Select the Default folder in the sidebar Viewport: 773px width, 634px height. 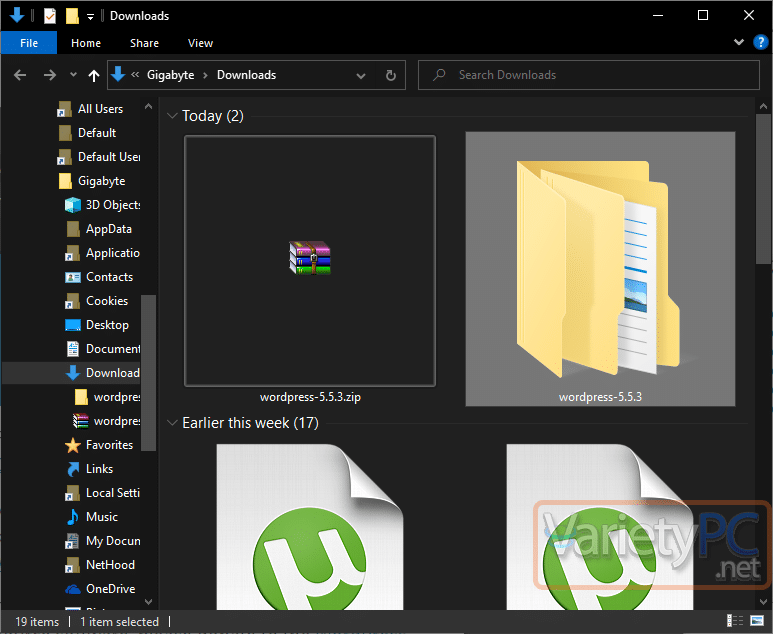(x=97, y=133)
